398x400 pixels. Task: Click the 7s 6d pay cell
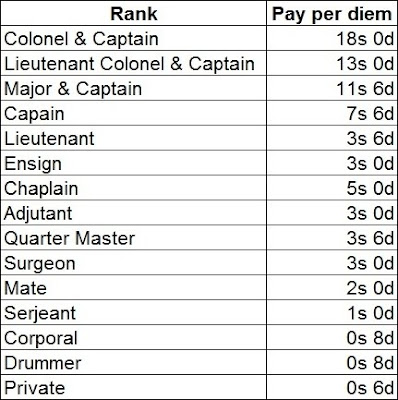tap(332, 113)
